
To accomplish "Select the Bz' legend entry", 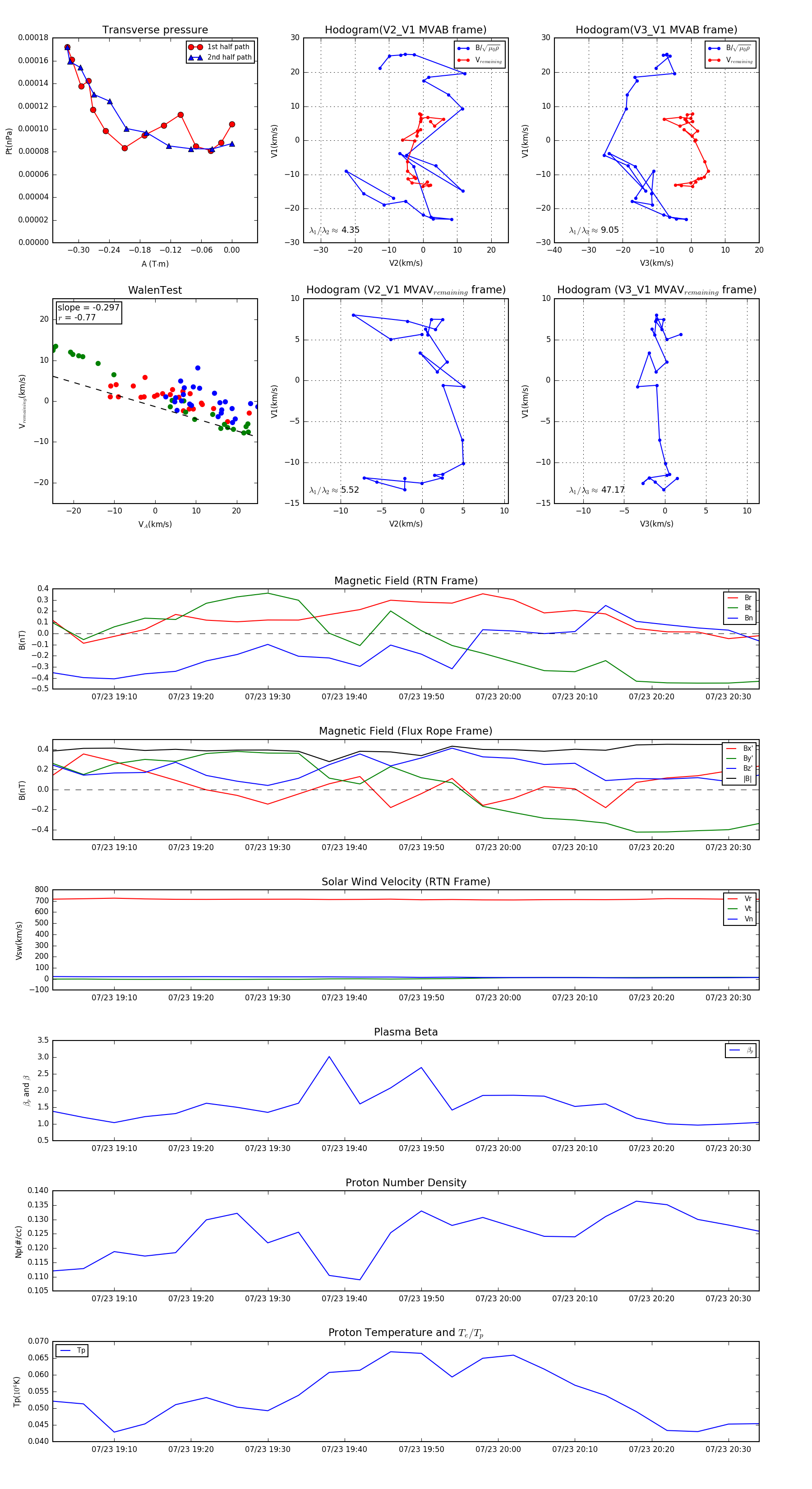I will (740, 768).
